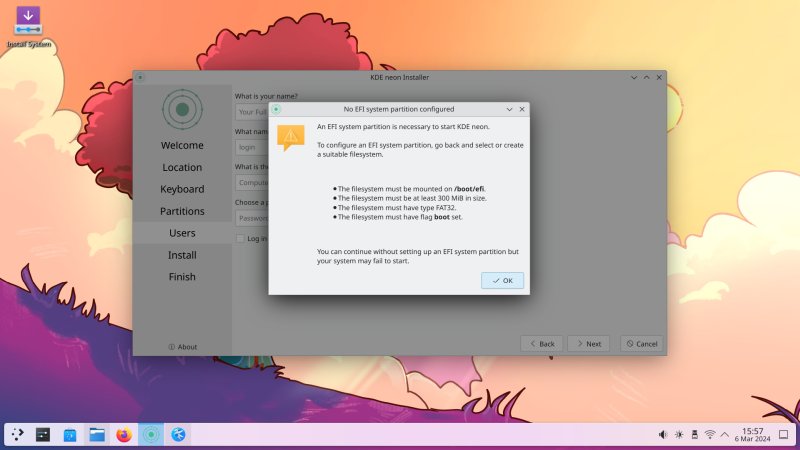Click the Computer name input field
This screenshot has height=450, width=800.
pyautogui.click(x=252, y=183)
